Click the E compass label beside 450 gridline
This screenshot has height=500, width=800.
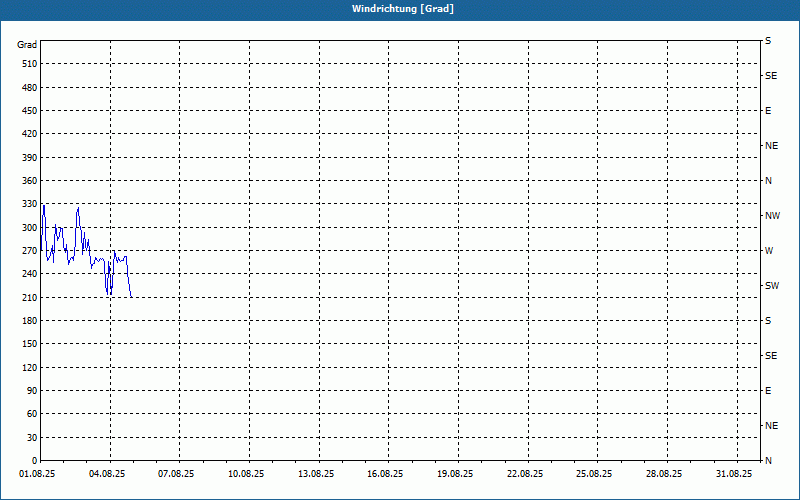[x=768, y=111]
